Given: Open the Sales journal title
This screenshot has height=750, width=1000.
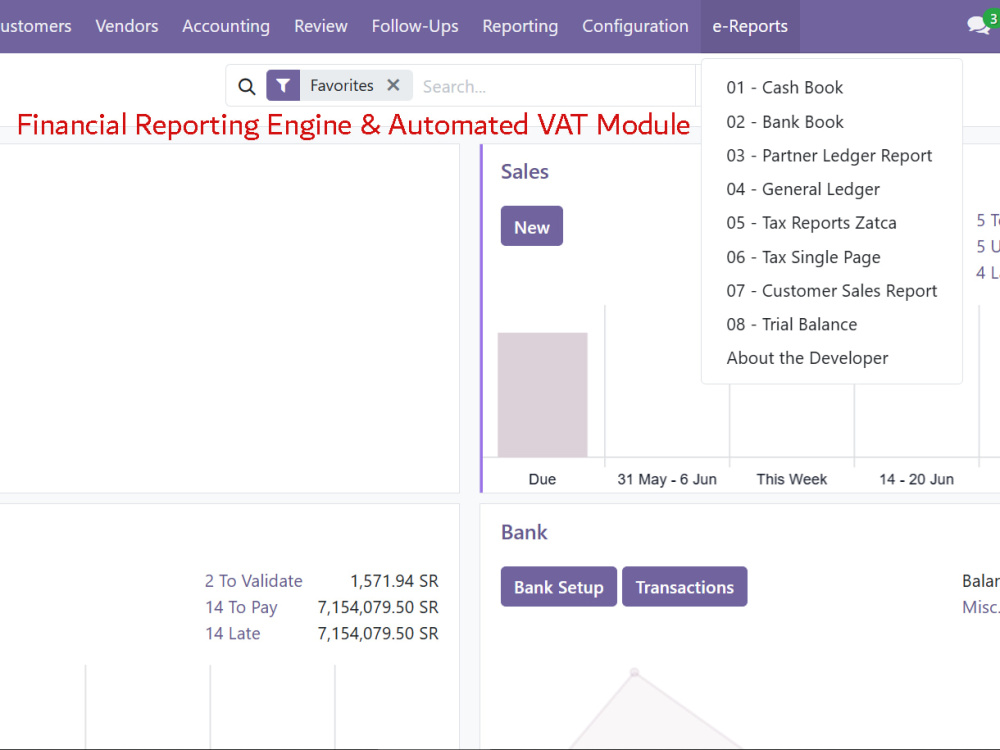Looking at the screenshot, I should [x=525, y=172].
